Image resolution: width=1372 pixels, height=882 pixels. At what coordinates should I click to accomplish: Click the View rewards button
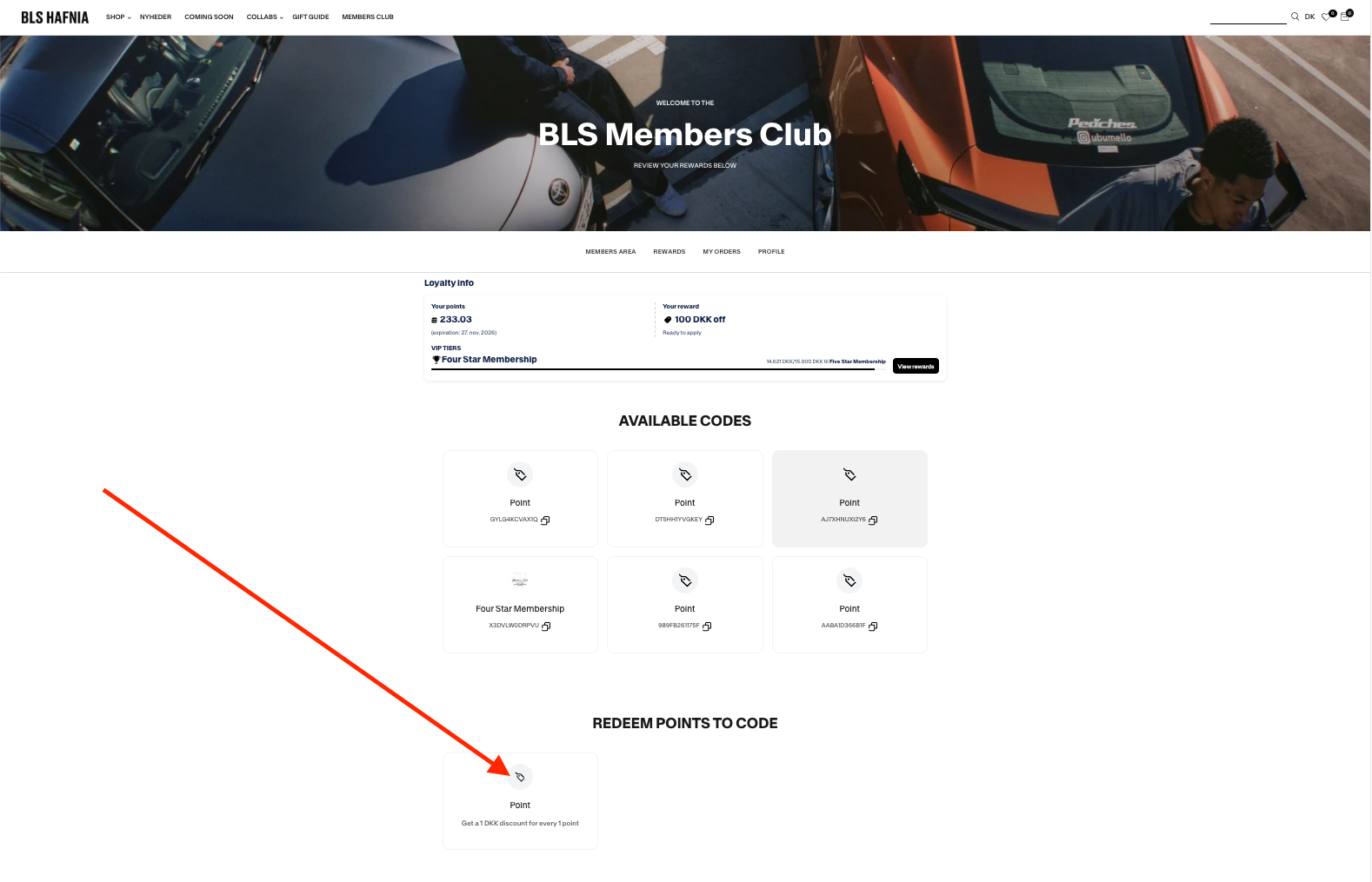pos(916,366)
